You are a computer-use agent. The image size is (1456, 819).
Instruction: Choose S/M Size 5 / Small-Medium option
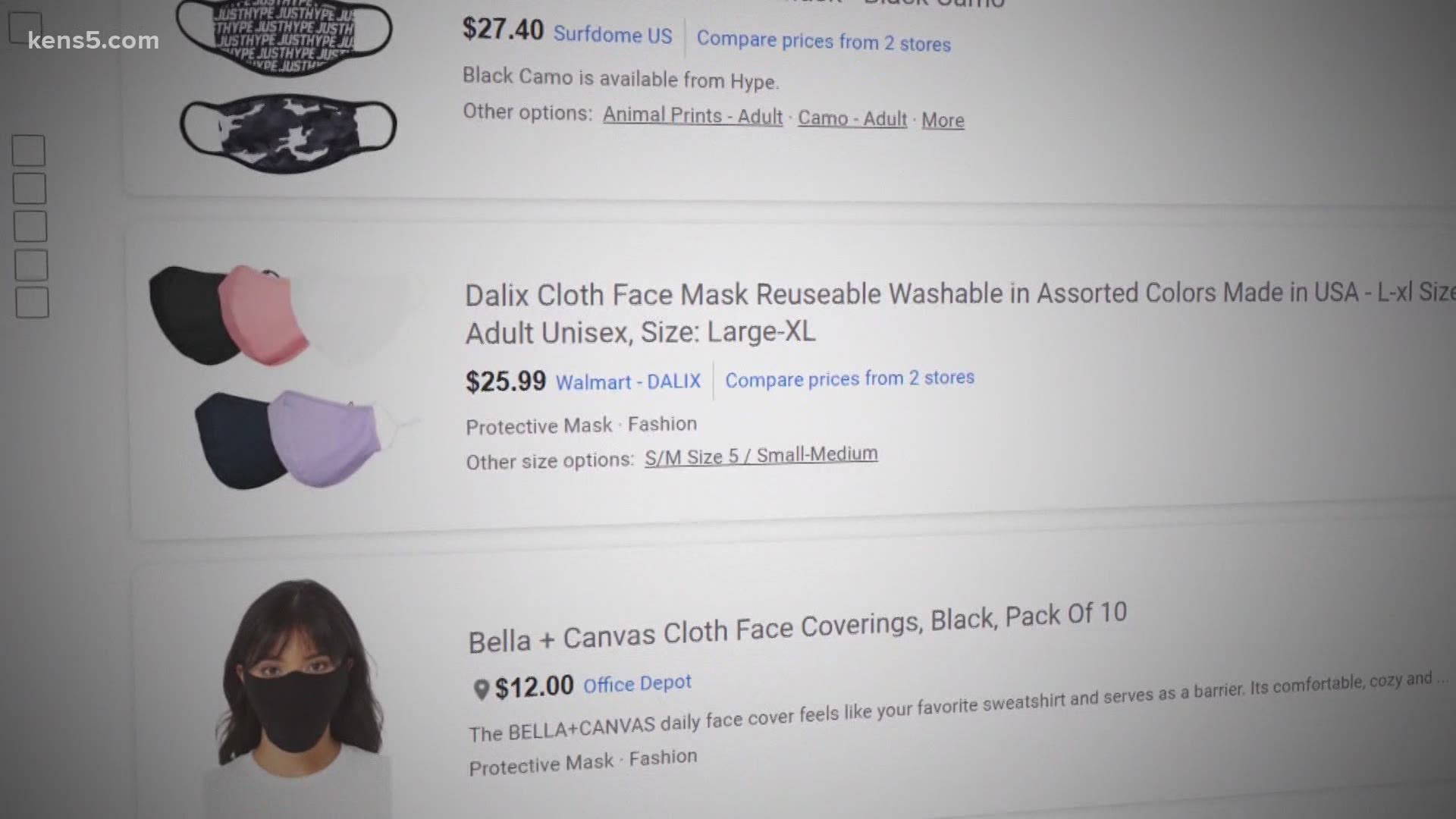761,456
